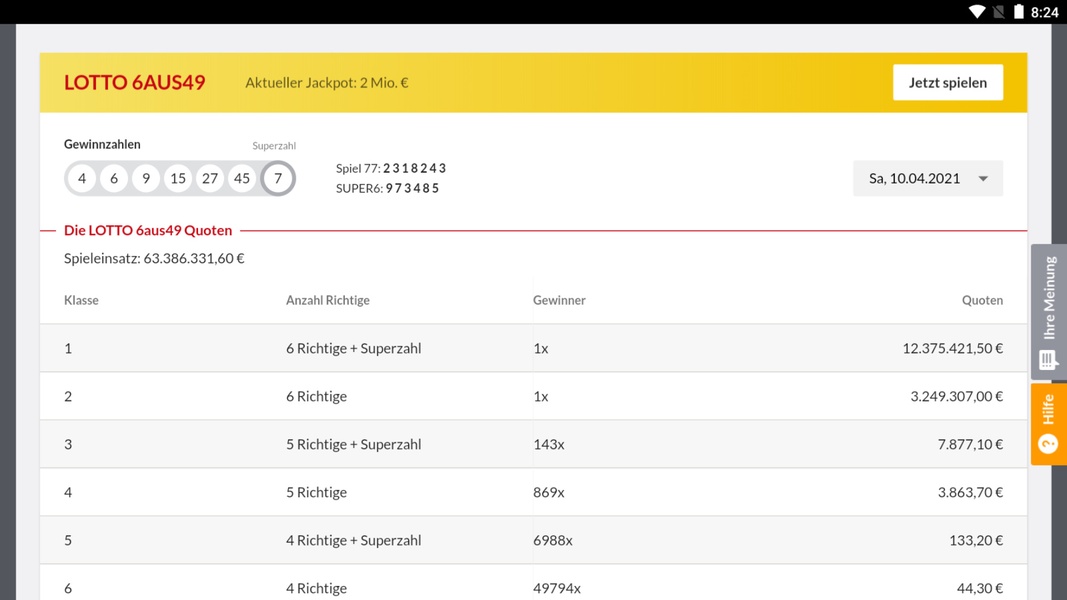Screen dimensions: 1067x600
Task: Click the Hilfe question mark icon
Action: 1048,444
